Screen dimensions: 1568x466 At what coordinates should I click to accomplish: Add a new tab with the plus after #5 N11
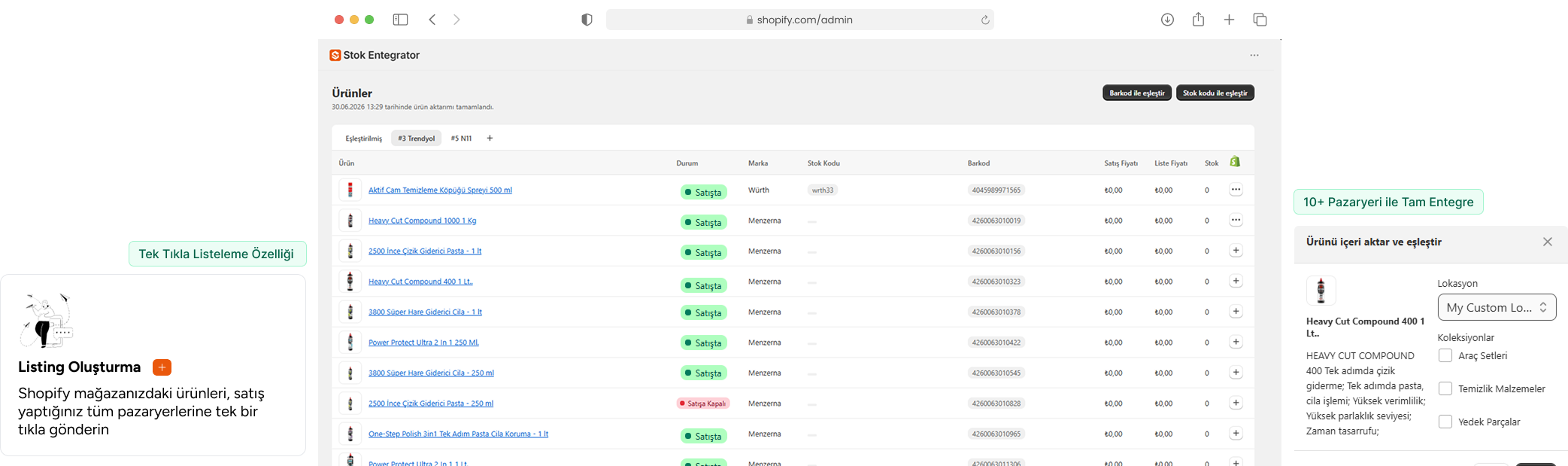coord(490,138)
